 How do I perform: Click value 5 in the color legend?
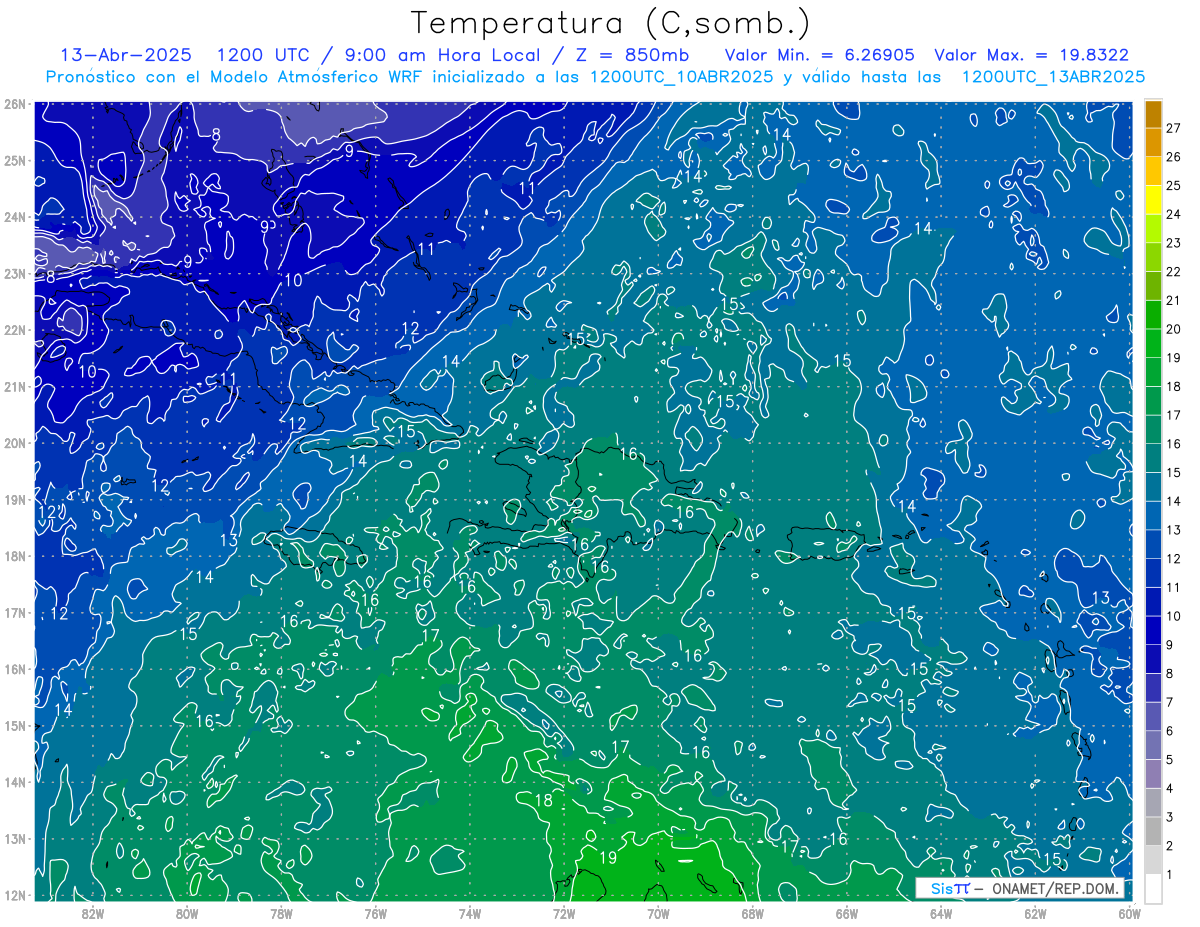(x=1170, y=760)
